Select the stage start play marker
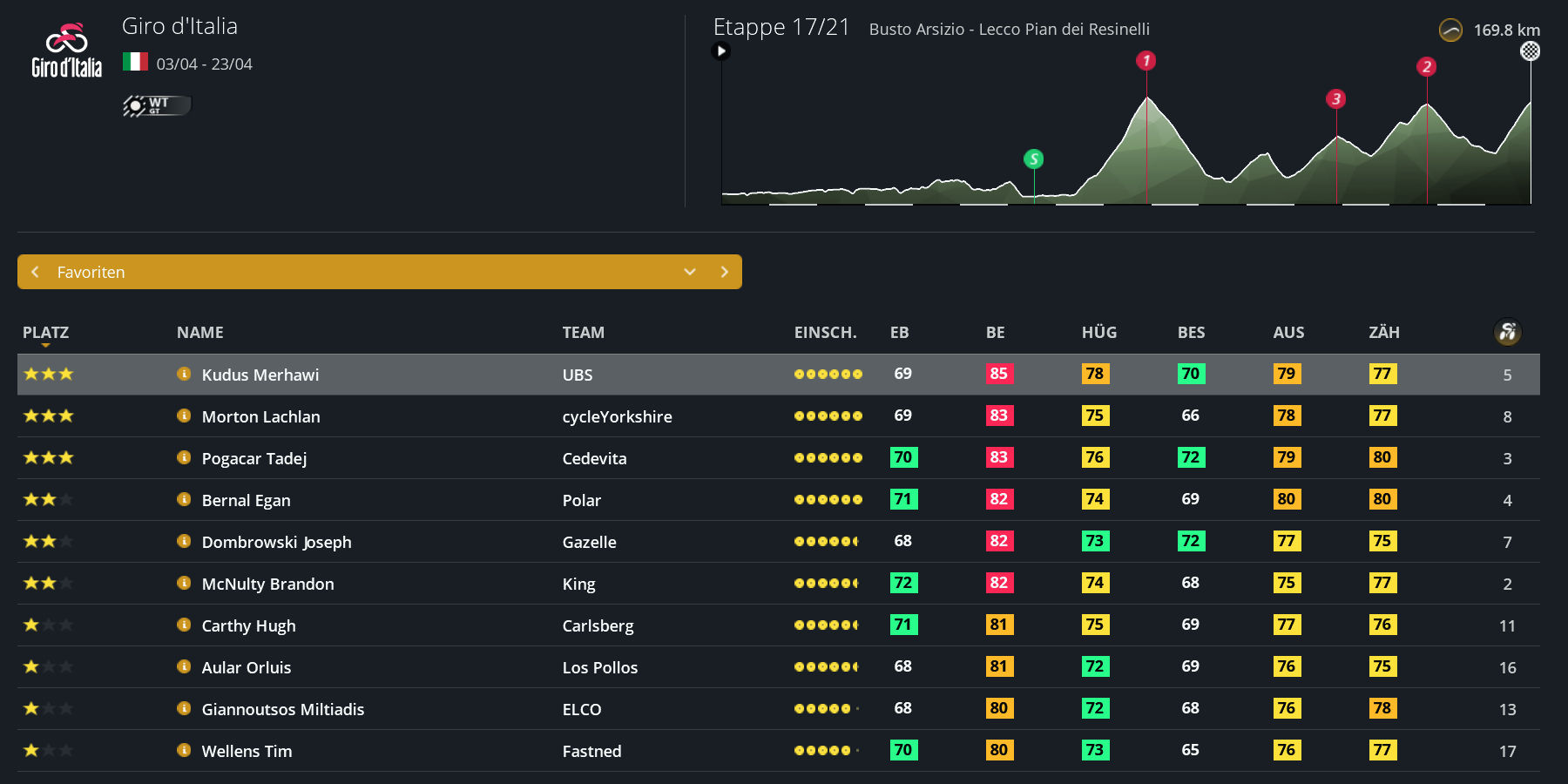 coord(720,51)
